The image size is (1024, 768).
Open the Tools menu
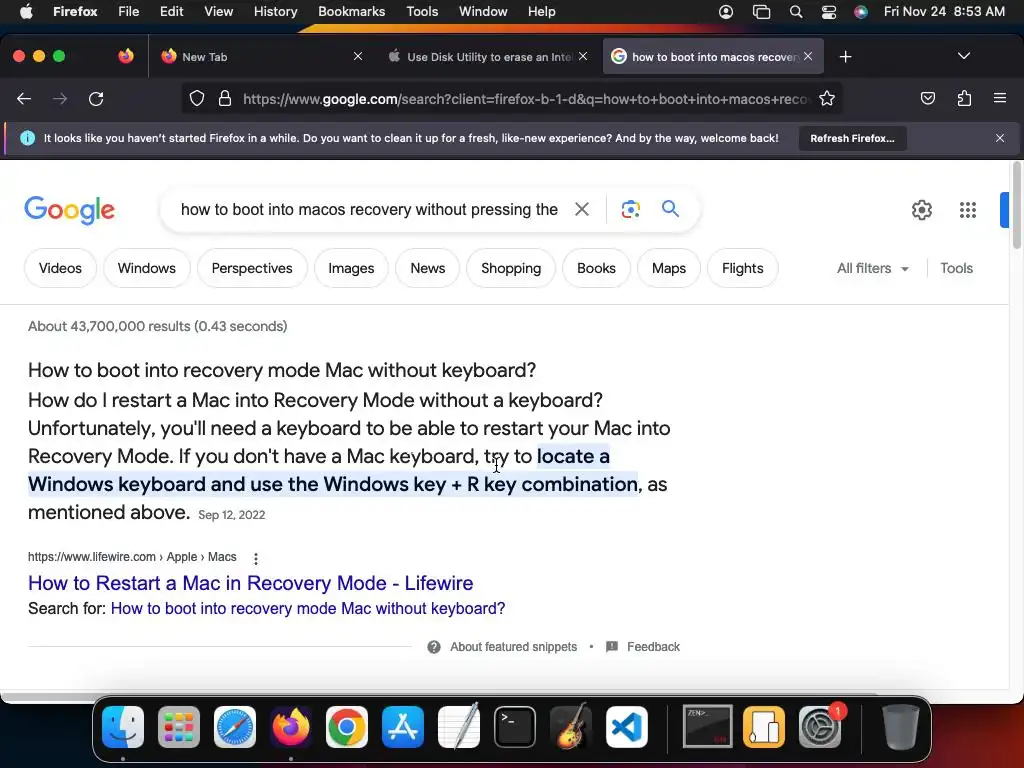(x=422, y=11)
